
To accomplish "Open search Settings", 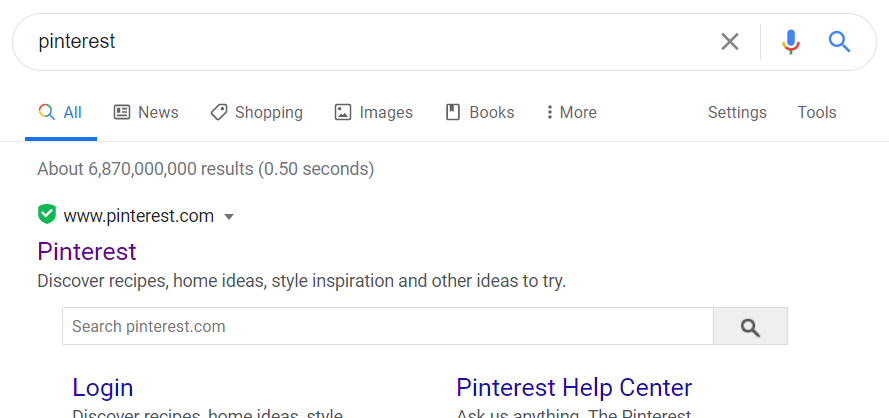I will [737, 112].
